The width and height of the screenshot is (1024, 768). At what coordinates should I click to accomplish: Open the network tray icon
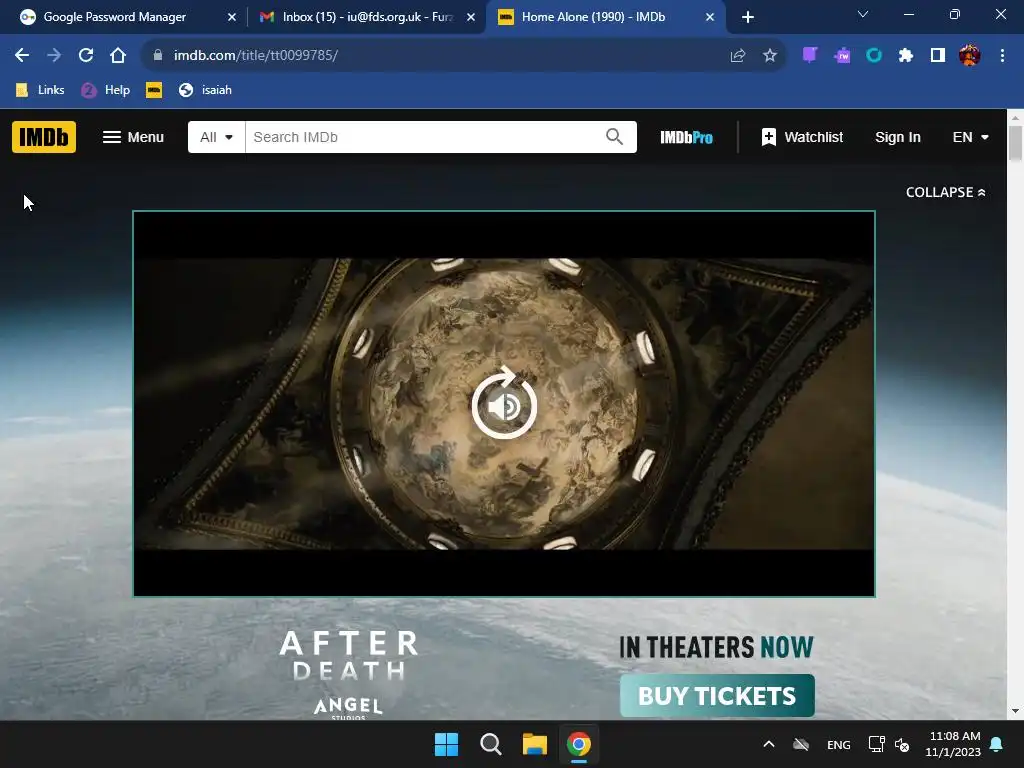click(x=876, y=744)
